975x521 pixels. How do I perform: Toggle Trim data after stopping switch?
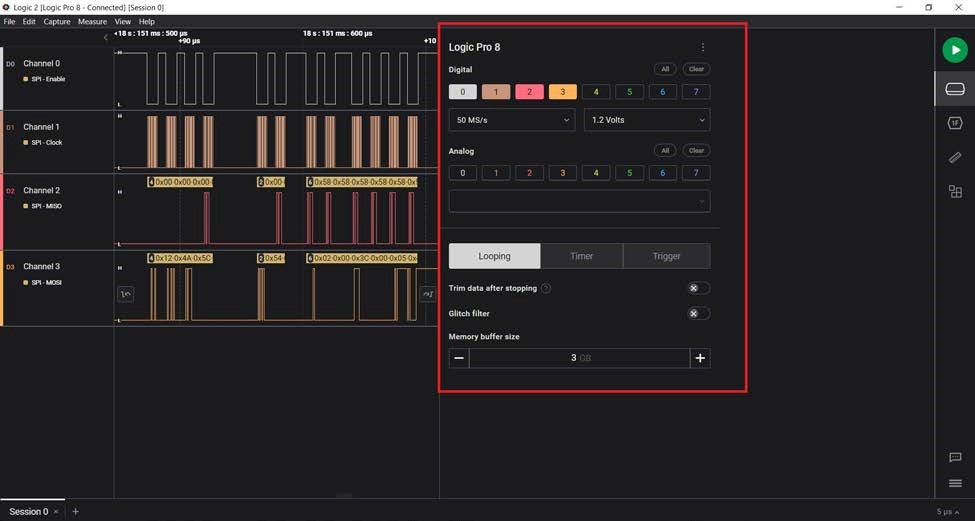698,288
